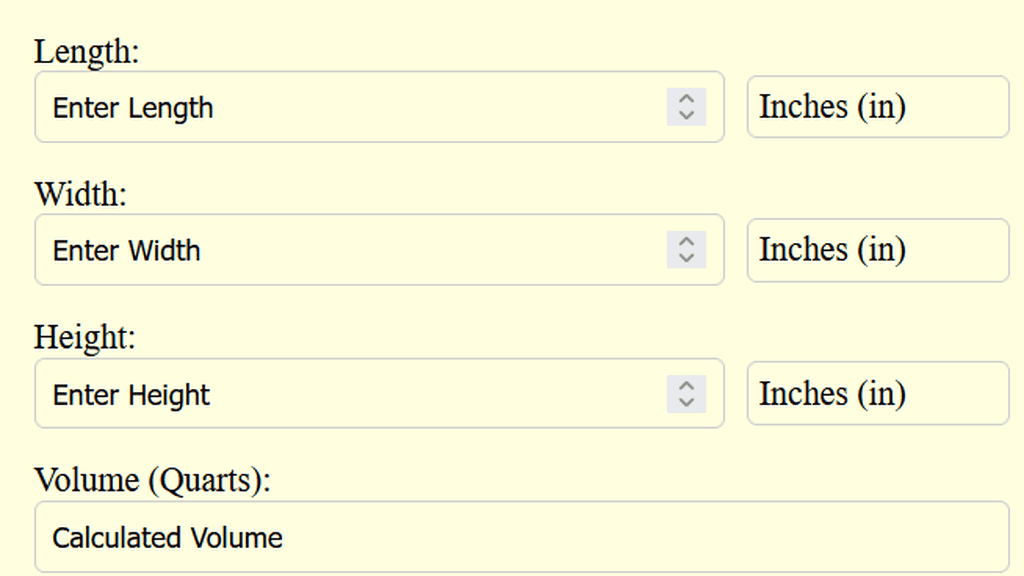Expand the Width unit selector
The image size is (1024, 576).
(877, 250)
